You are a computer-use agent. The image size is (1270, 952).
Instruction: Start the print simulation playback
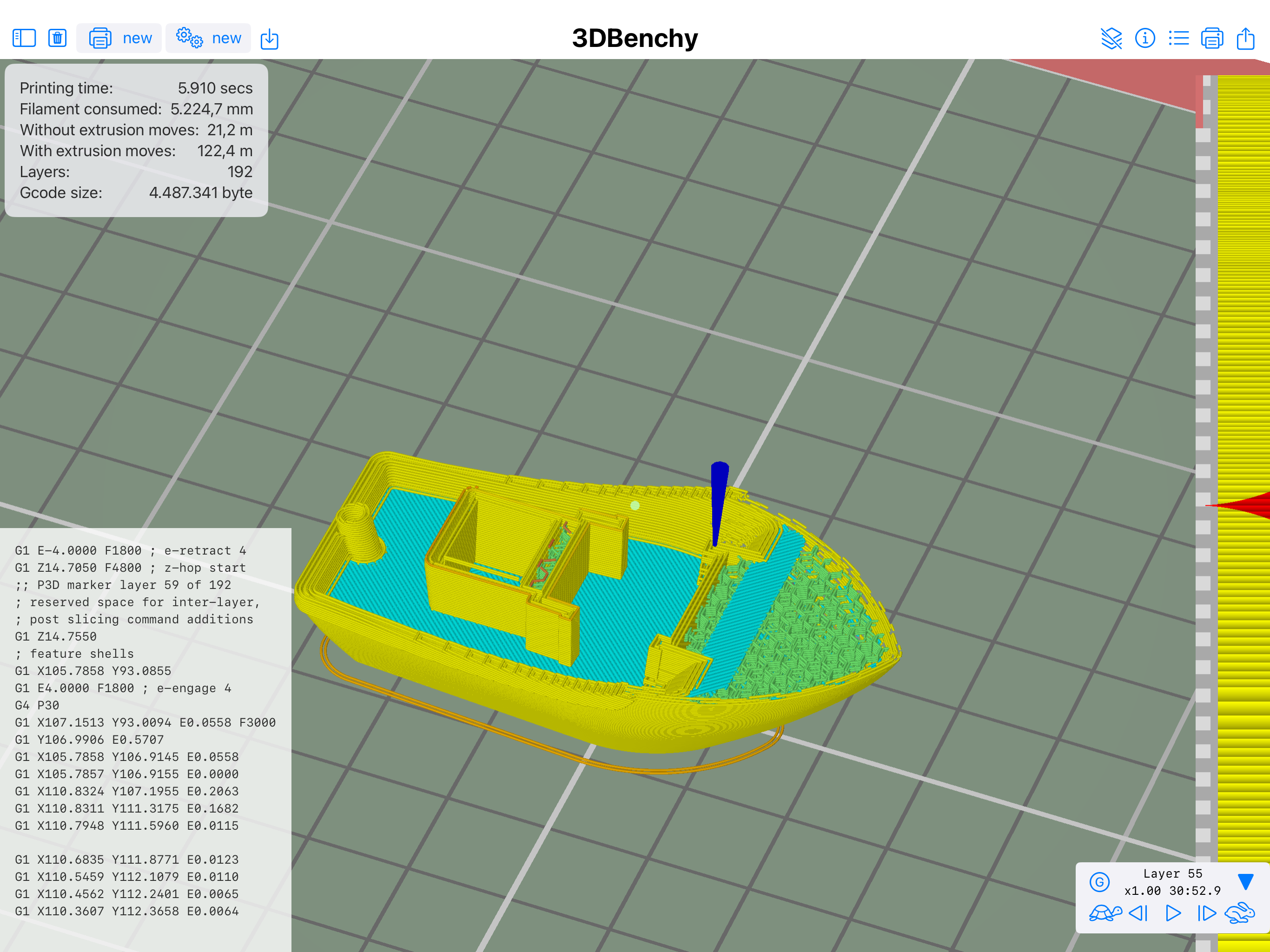(1173, 913)
